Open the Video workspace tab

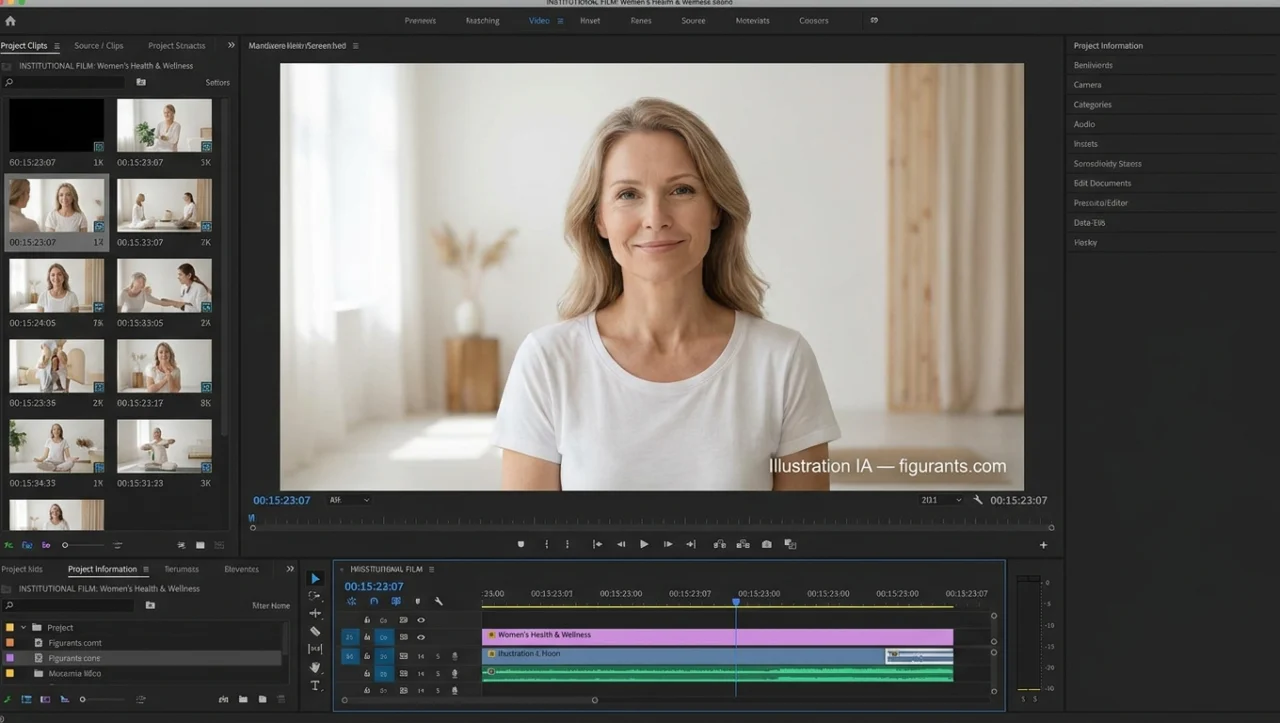coord(539,21)
